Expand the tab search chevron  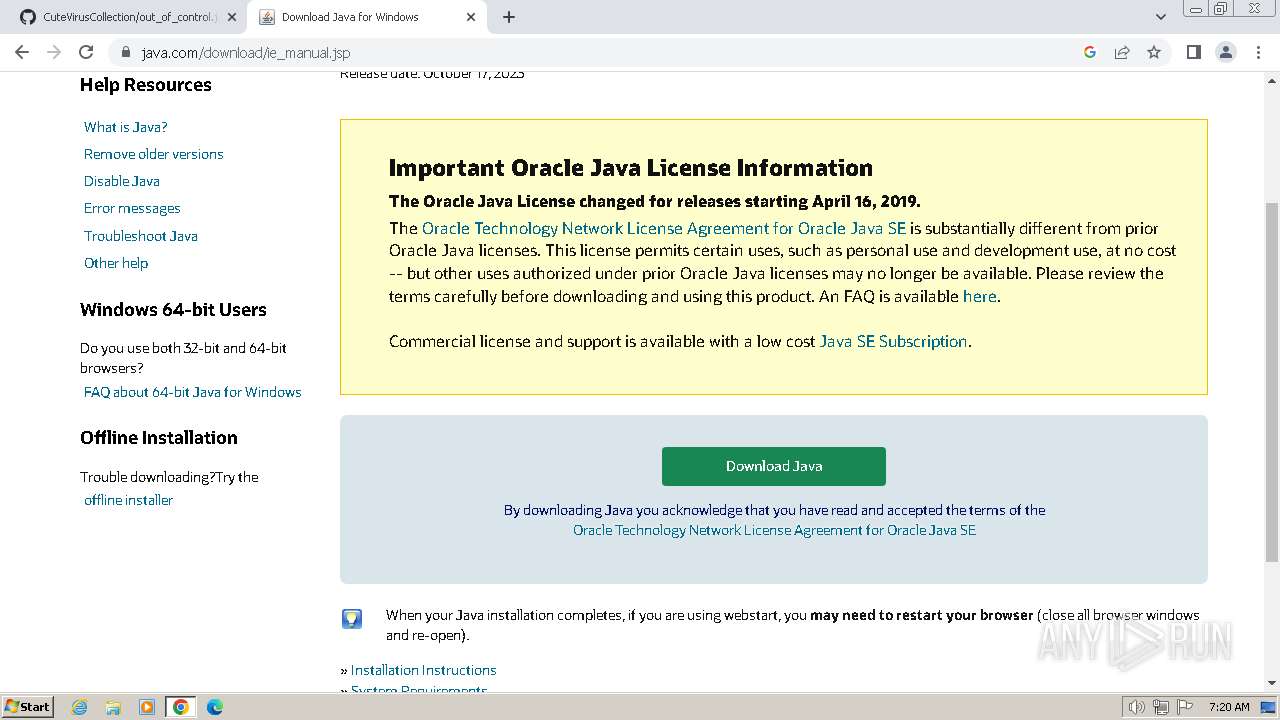(1160, 17)
